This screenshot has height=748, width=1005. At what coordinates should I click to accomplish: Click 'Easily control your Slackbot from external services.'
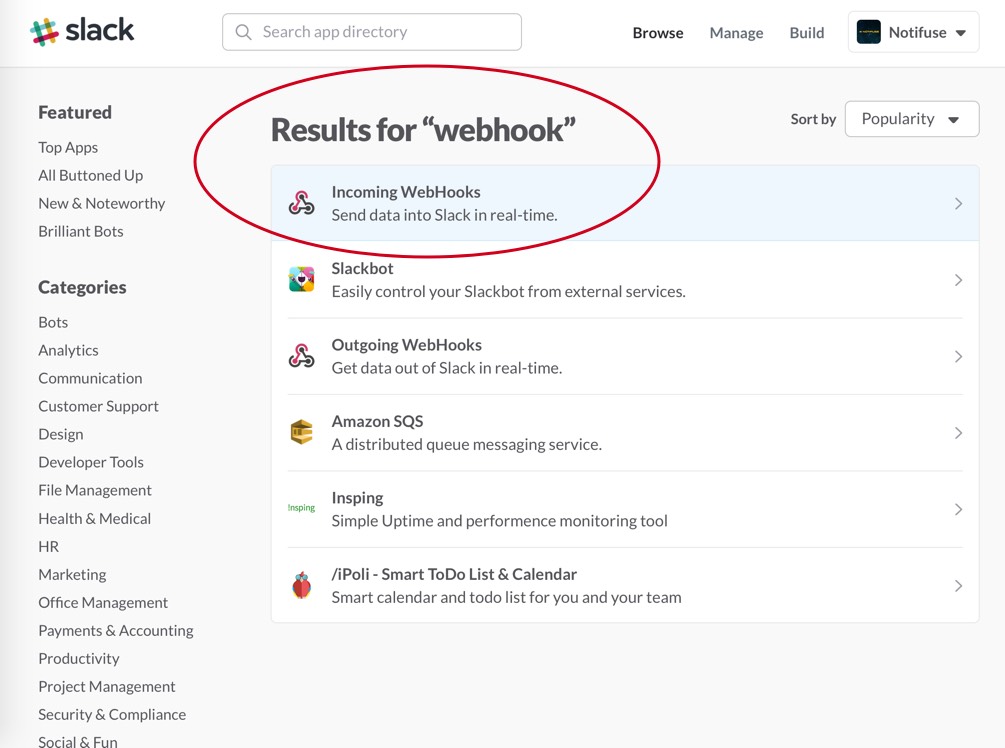click(x=508, y=292)
